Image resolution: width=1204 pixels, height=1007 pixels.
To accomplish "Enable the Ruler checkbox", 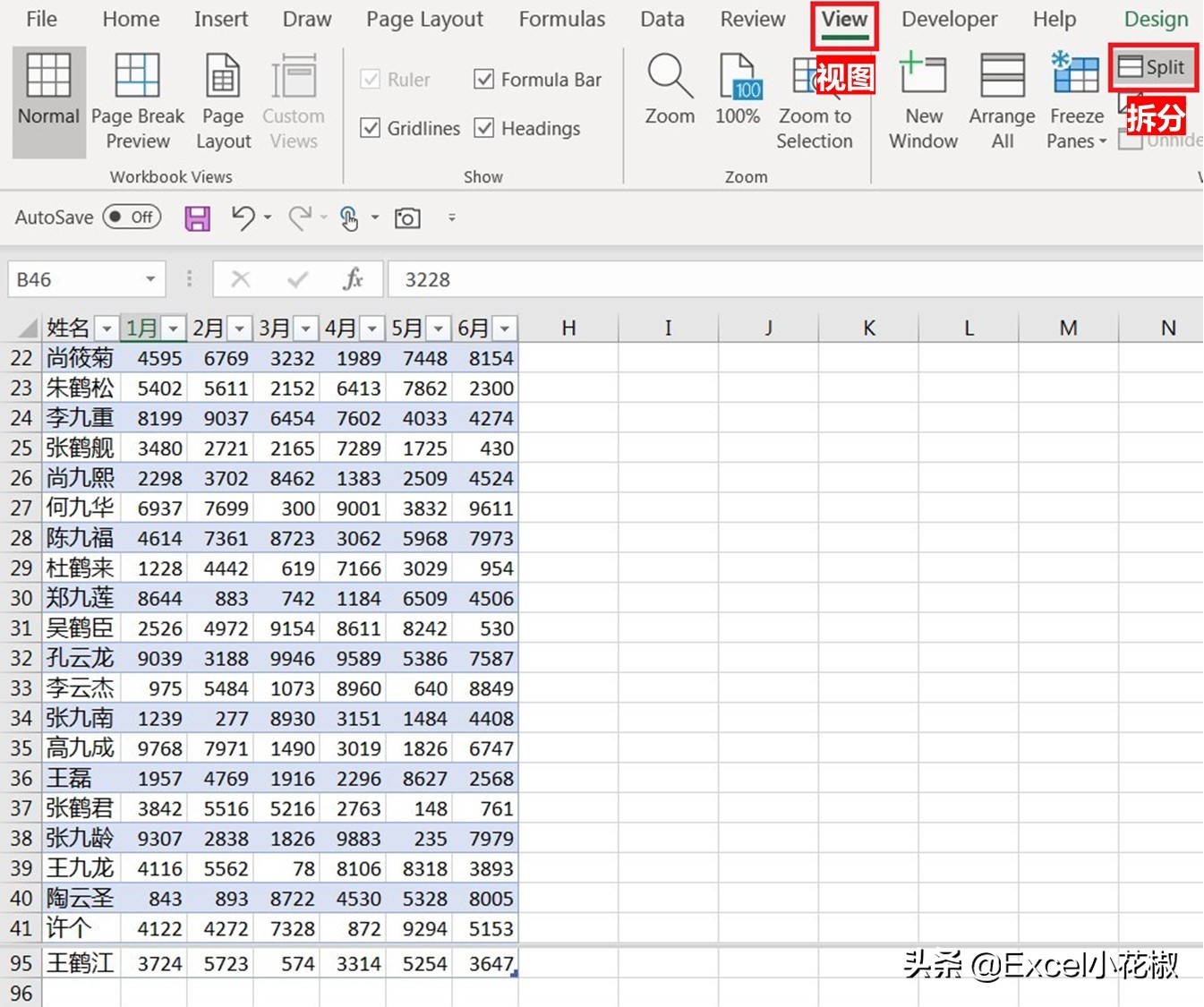I will coord(371,79).
